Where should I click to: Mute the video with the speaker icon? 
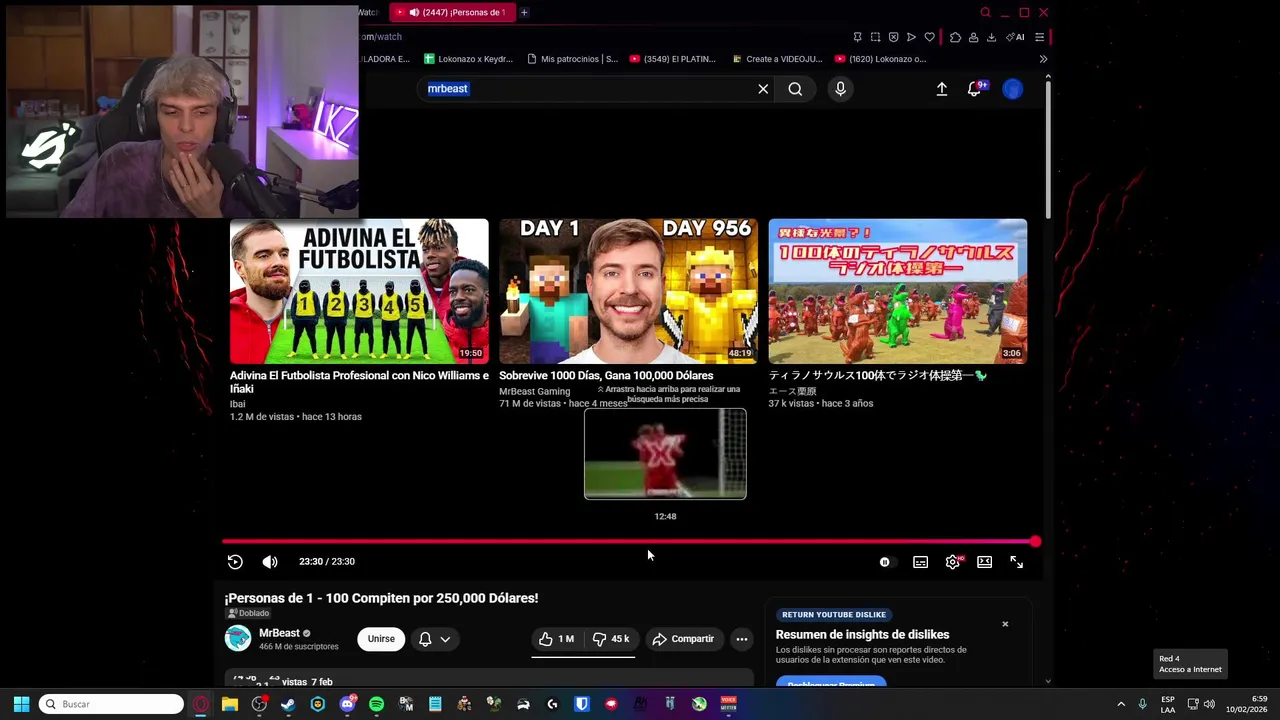(x=270, y=562)
